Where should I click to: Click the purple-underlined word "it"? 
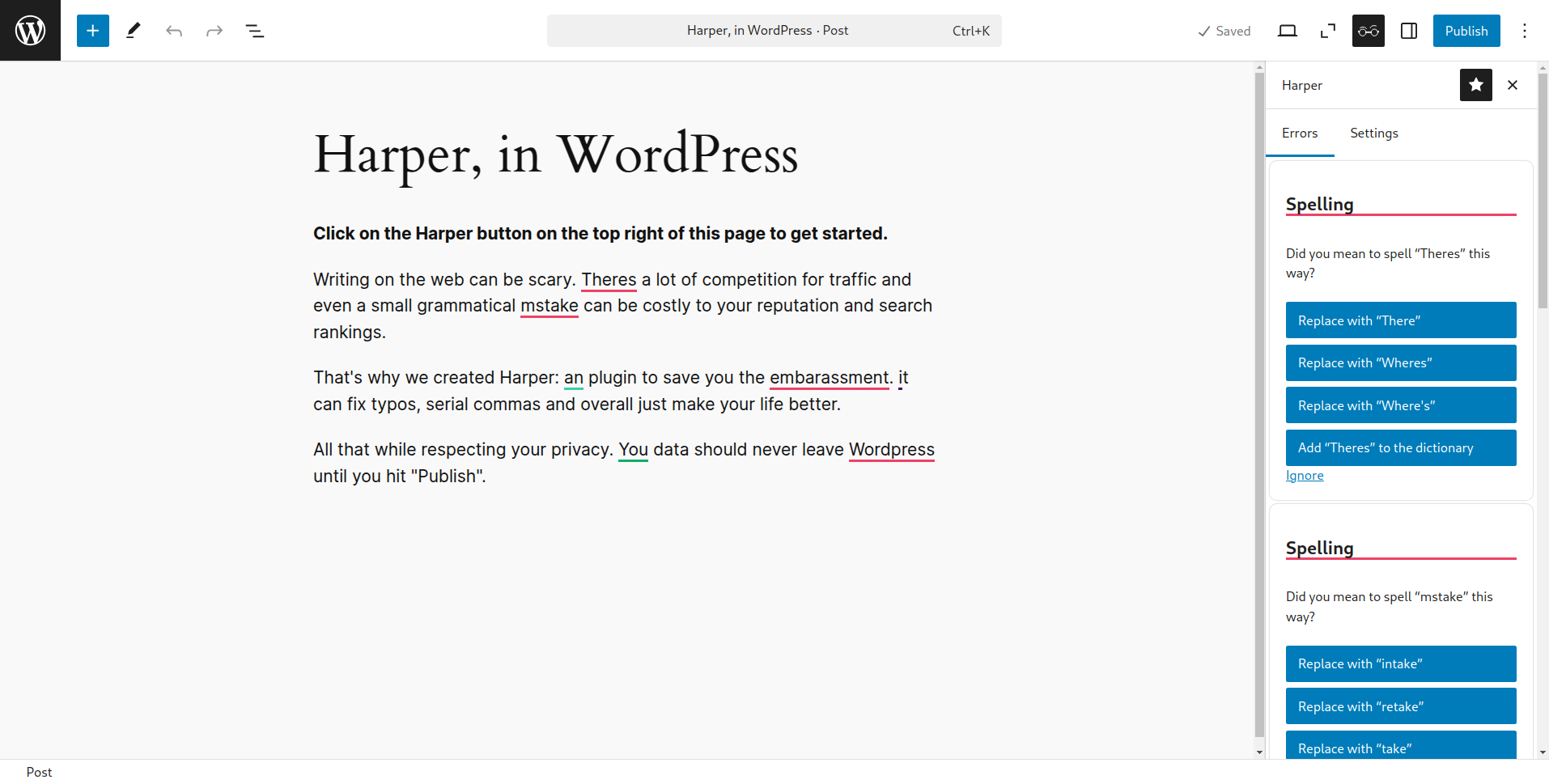[x=903, y=378]
